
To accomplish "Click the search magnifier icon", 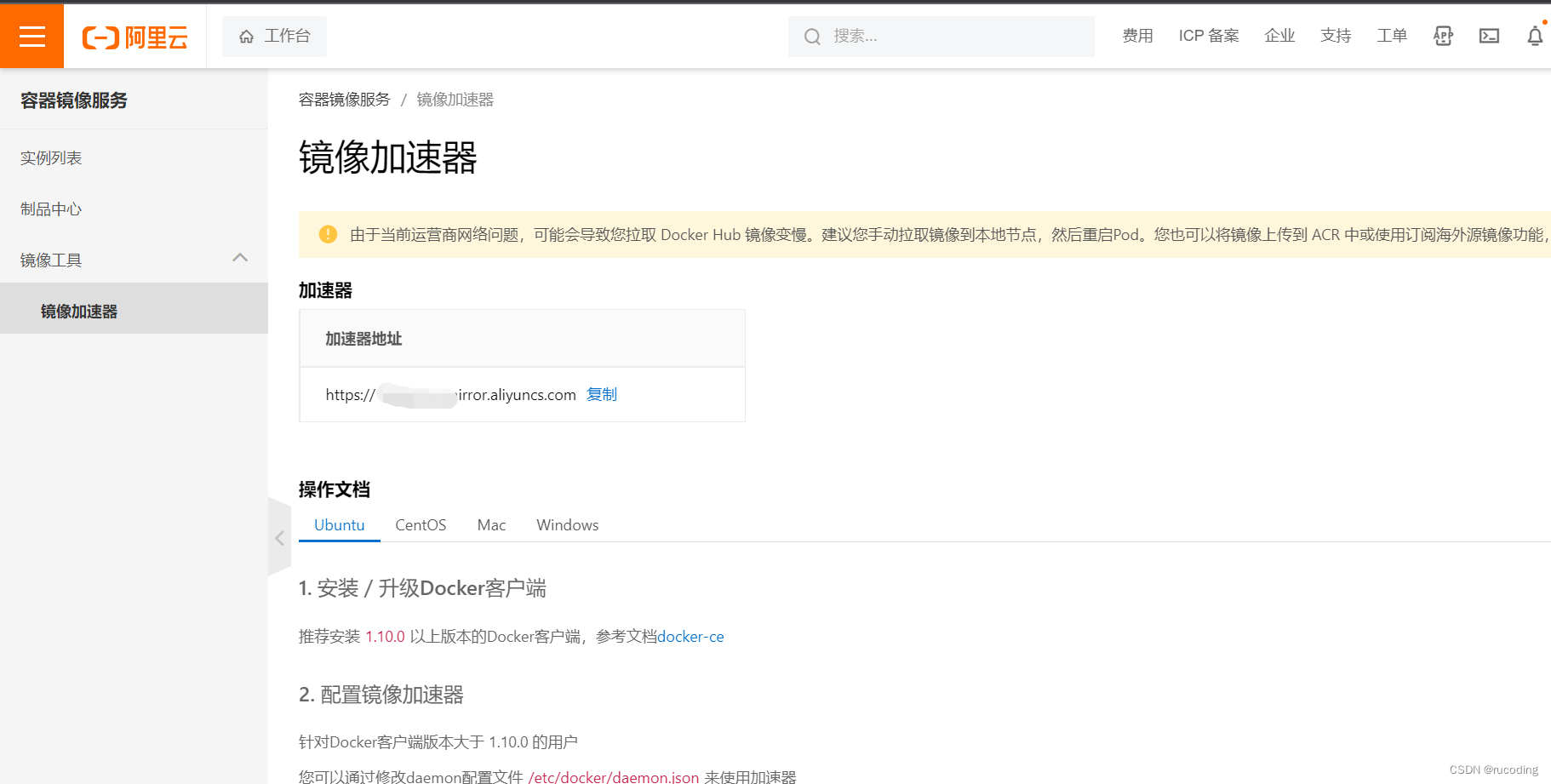I will point(811,36).
